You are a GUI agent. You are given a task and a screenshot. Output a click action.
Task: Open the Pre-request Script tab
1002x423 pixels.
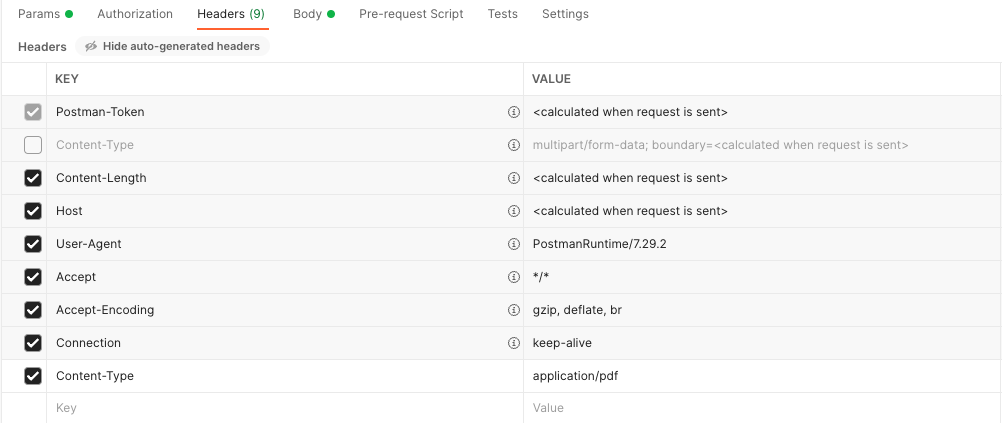coord(411,14)
